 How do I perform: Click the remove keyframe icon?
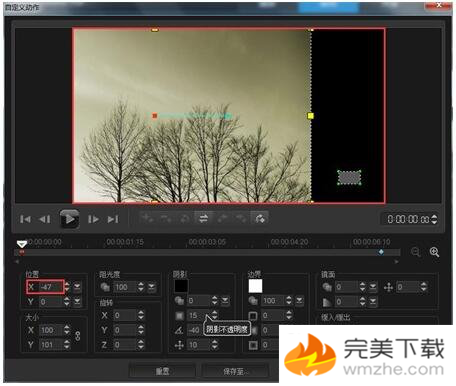pyautogui.click(x=166, y=218)
